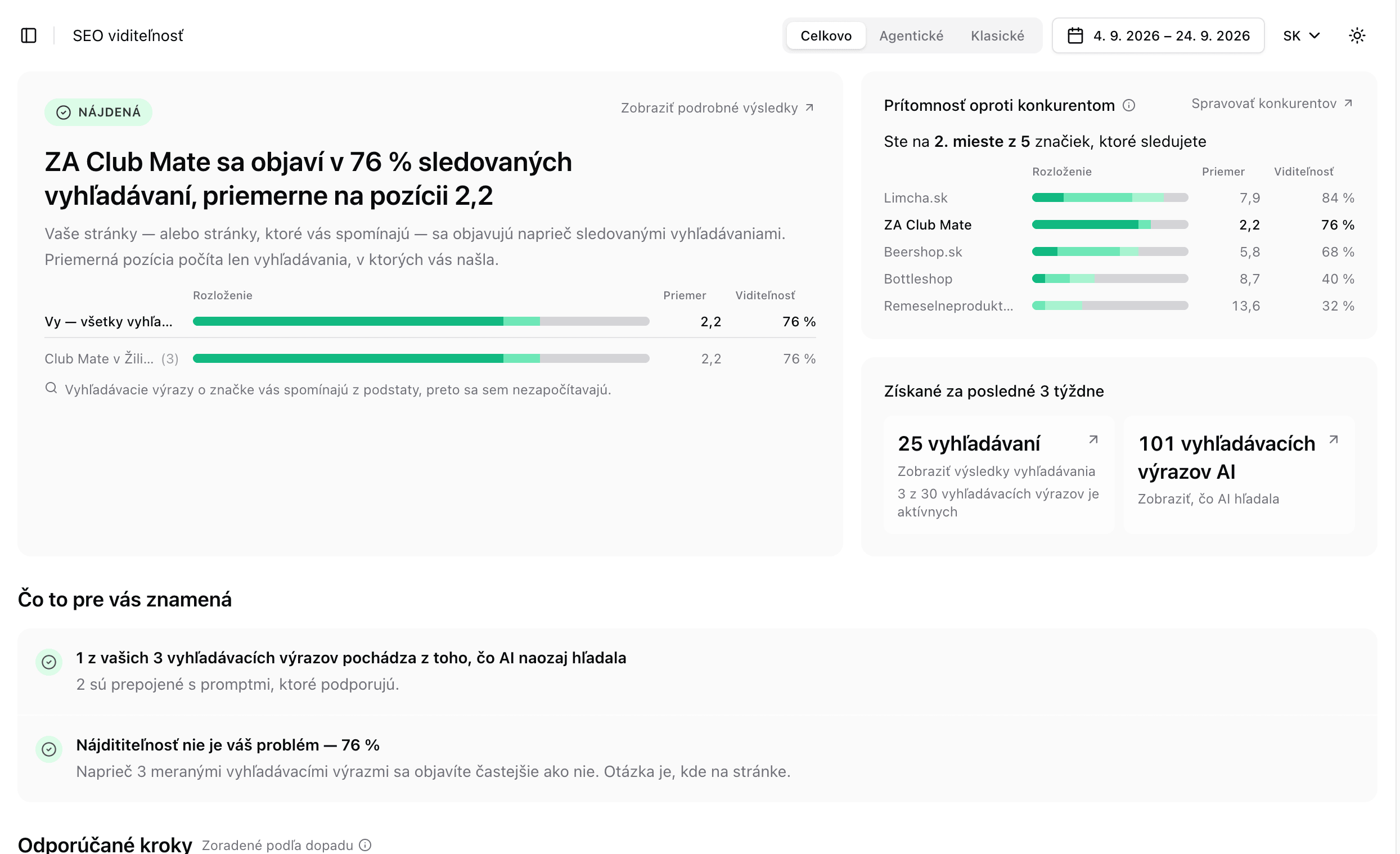Switch to the Agentické tab
This screenshot has height=854, width=1400.
[911, 36]
